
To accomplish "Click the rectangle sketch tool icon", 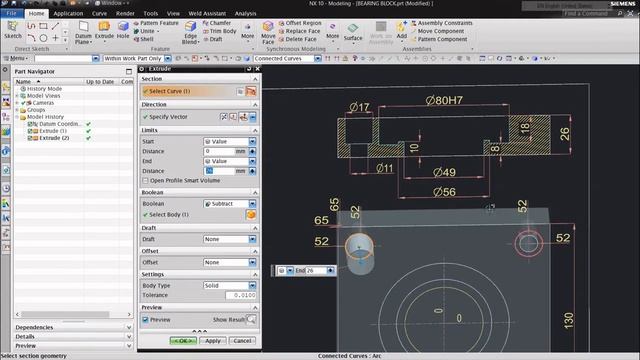I will coord(43,26).
